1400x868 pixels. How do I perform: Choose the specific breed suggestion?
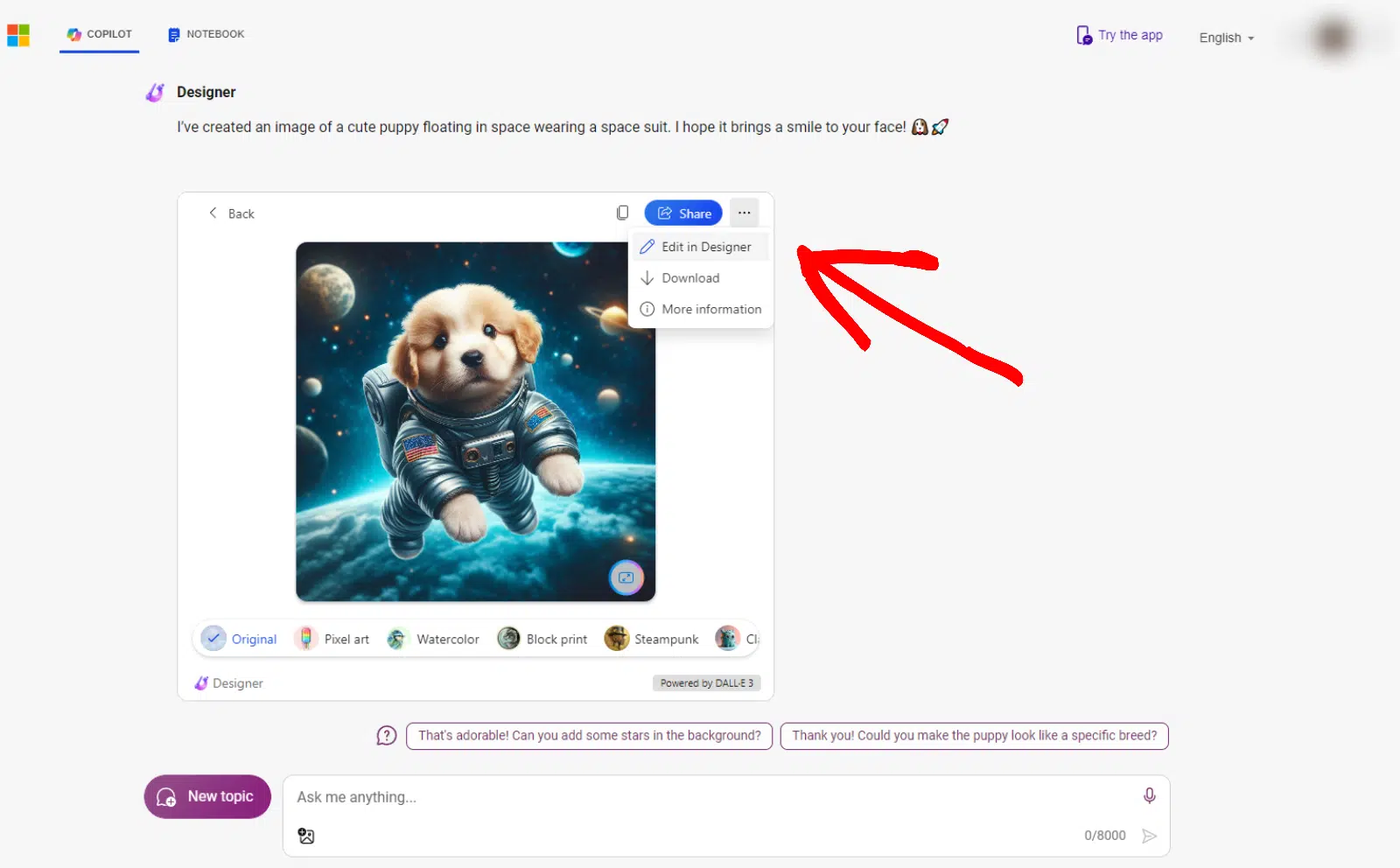974,736
